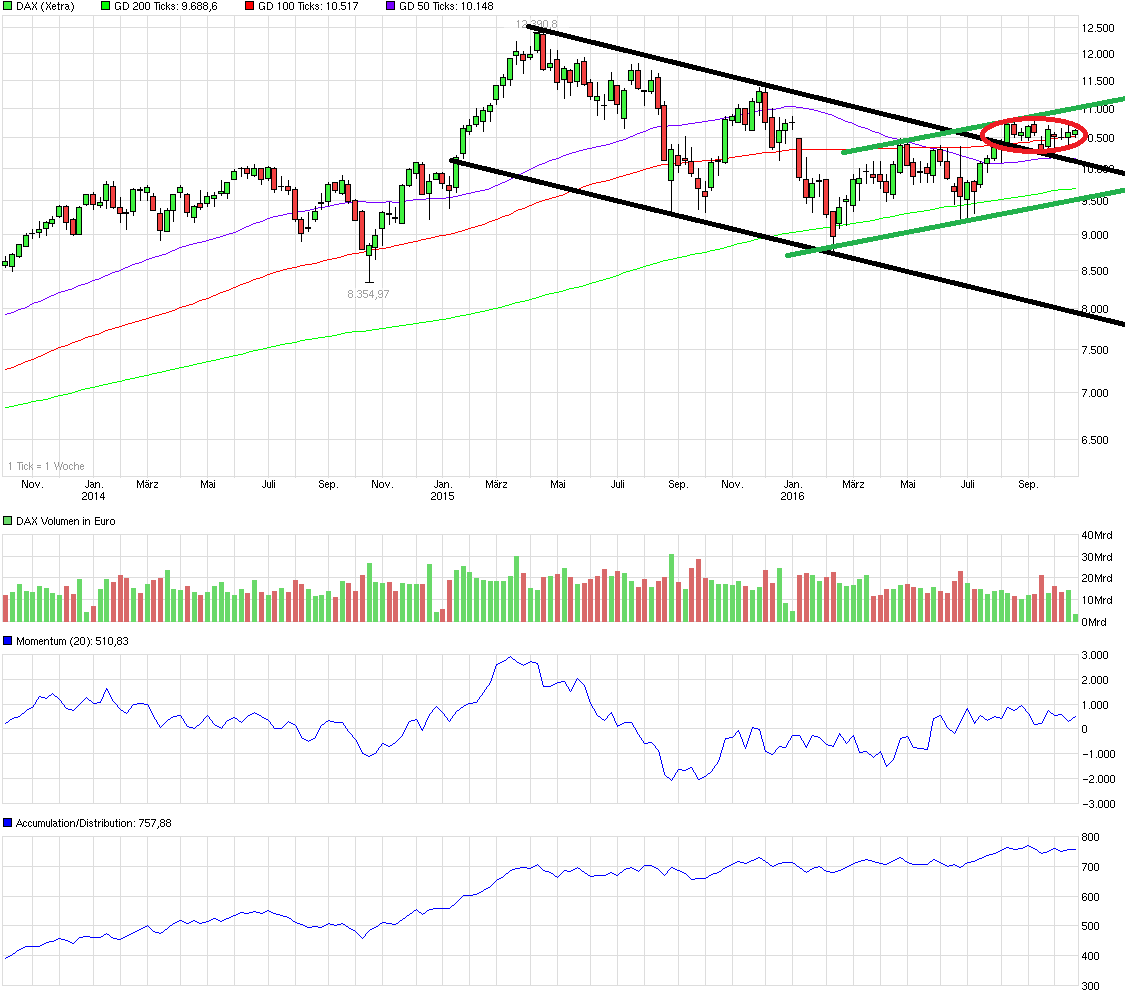Click the chart low label 8.354,97
Viewport: 1125px width, 997px height.
pyautogui.click(x=368, y=294)
